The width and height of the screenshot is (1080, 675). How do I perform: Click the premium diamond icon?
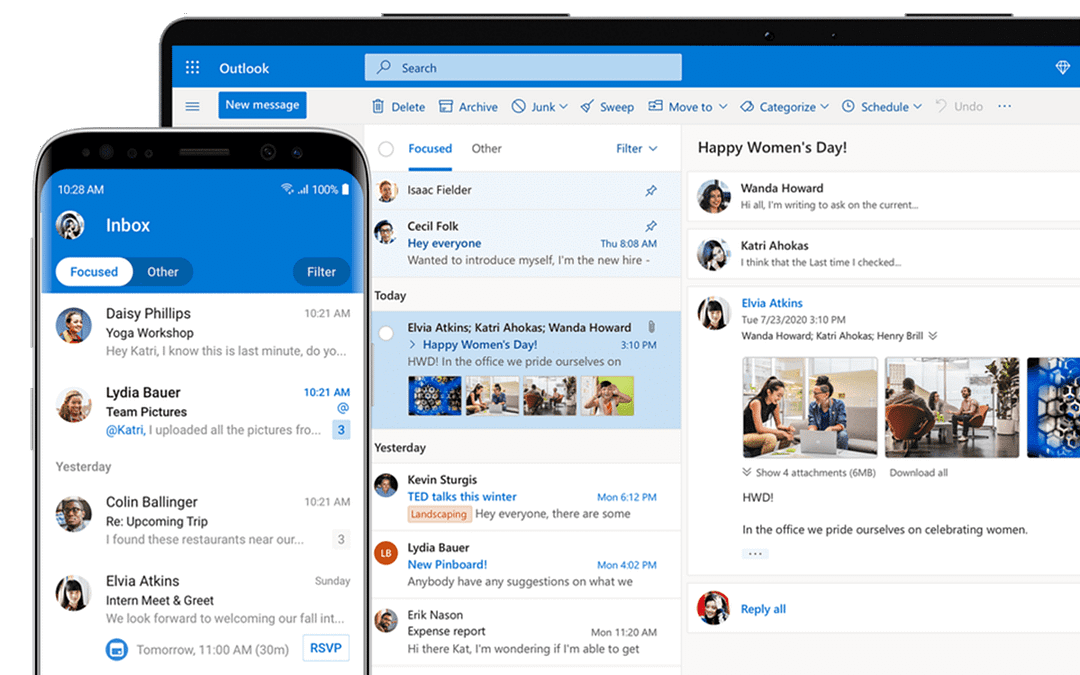tap(1063, 67)
